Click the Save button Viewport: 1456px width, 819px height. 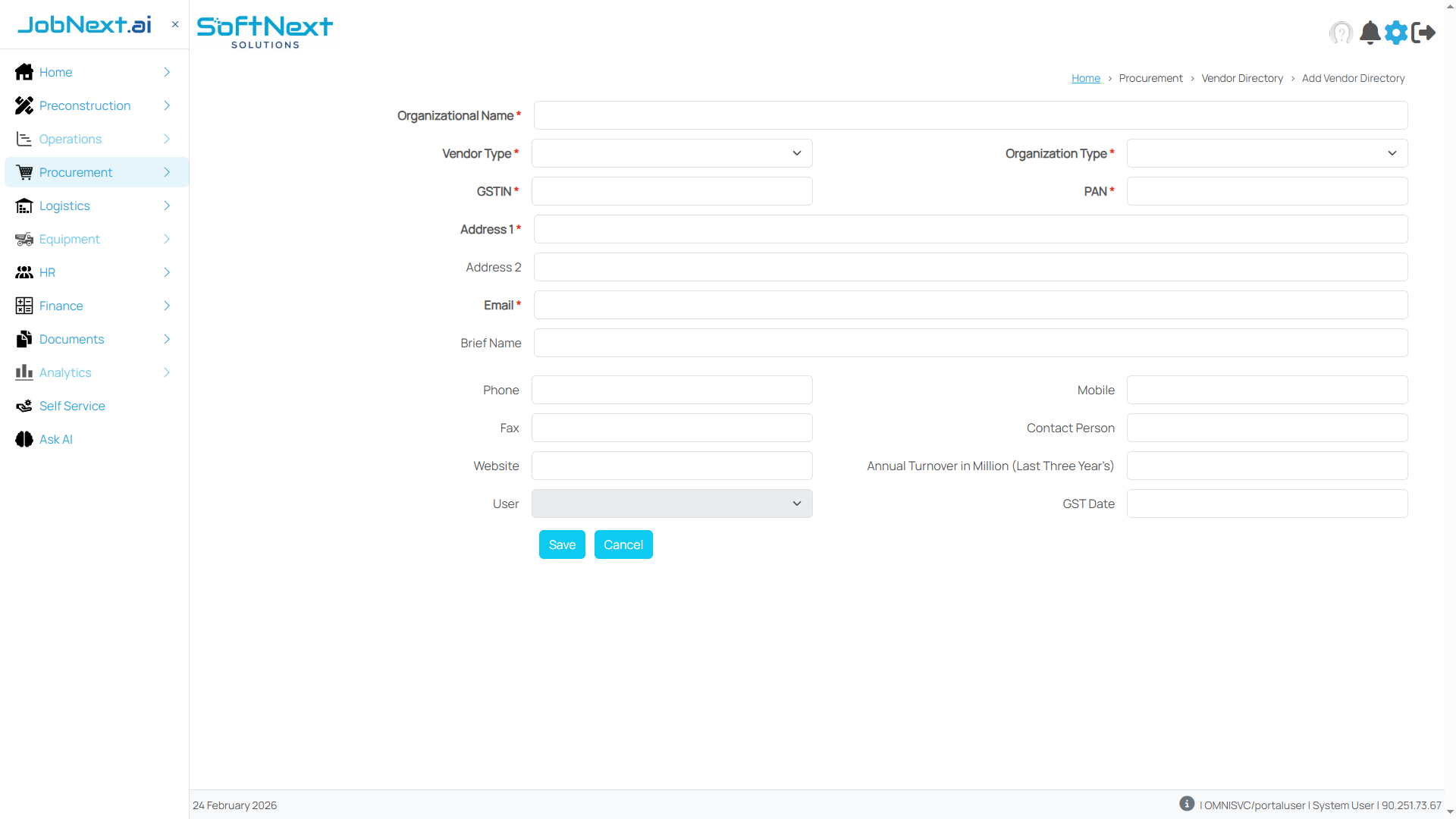(x=561, y=544)
